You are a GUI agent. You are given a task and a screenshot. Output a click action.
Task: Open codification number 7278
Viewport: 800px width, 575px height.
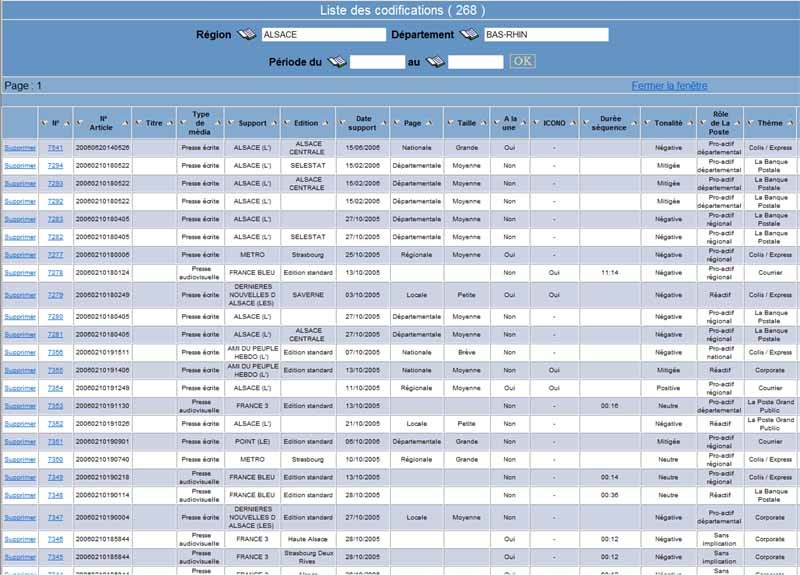(55, 273)
